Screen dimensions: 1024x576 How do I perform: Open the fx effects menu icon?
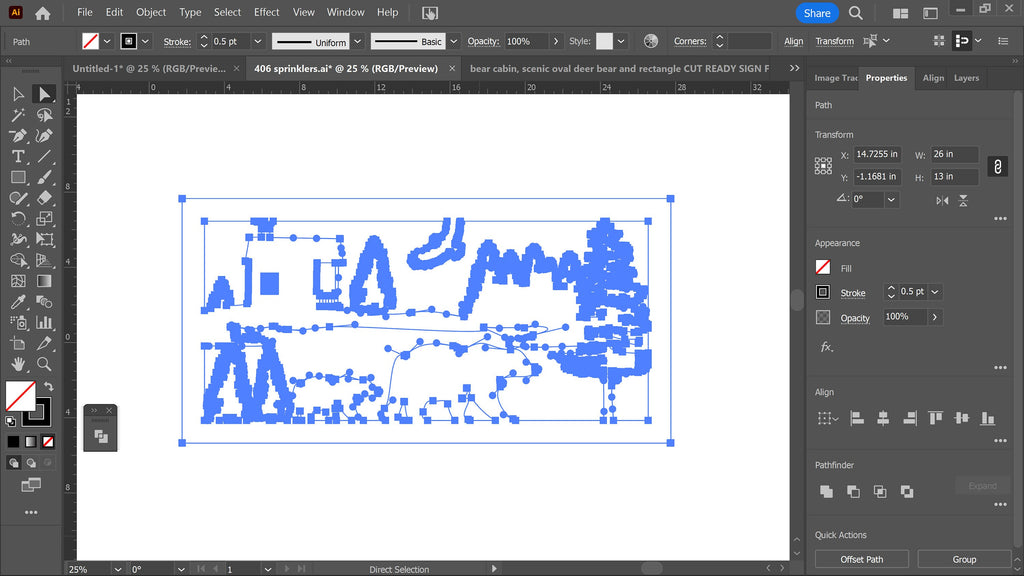(x=826, y=347)
